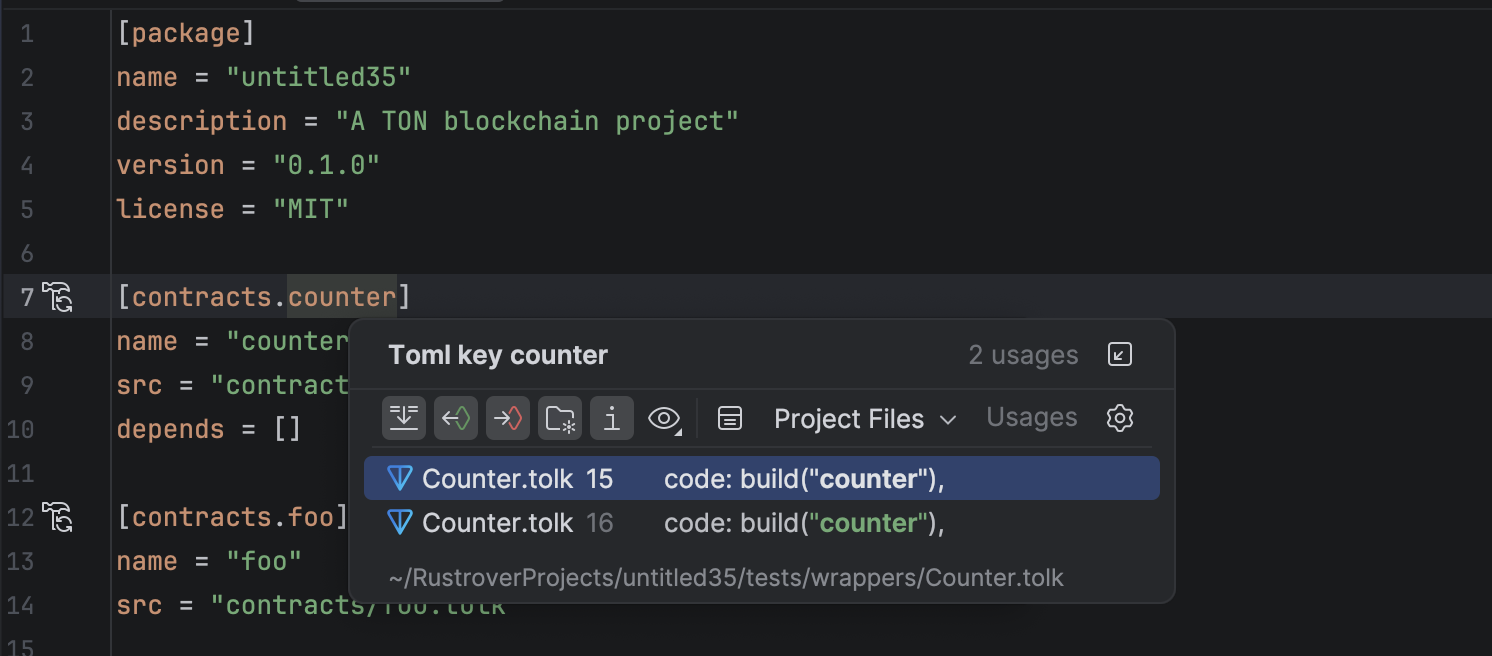Open the usages settings gear
Viewport: 1492px width, 656px height.
pos(1120,418)
